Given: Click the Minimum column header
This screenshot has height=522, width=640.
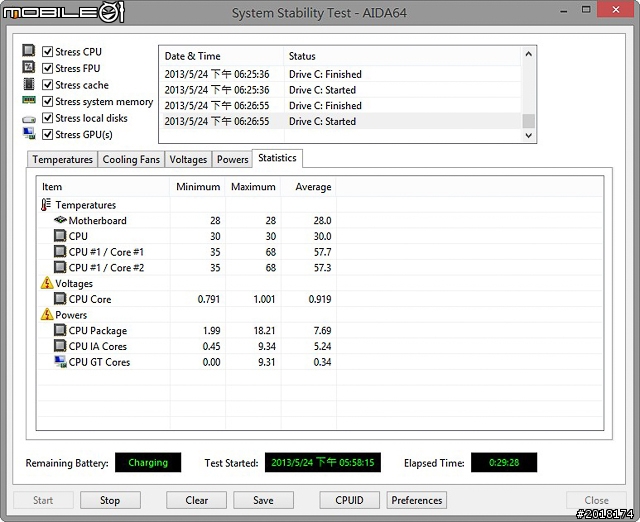Looking at the screenshot, I should (198, 187).
